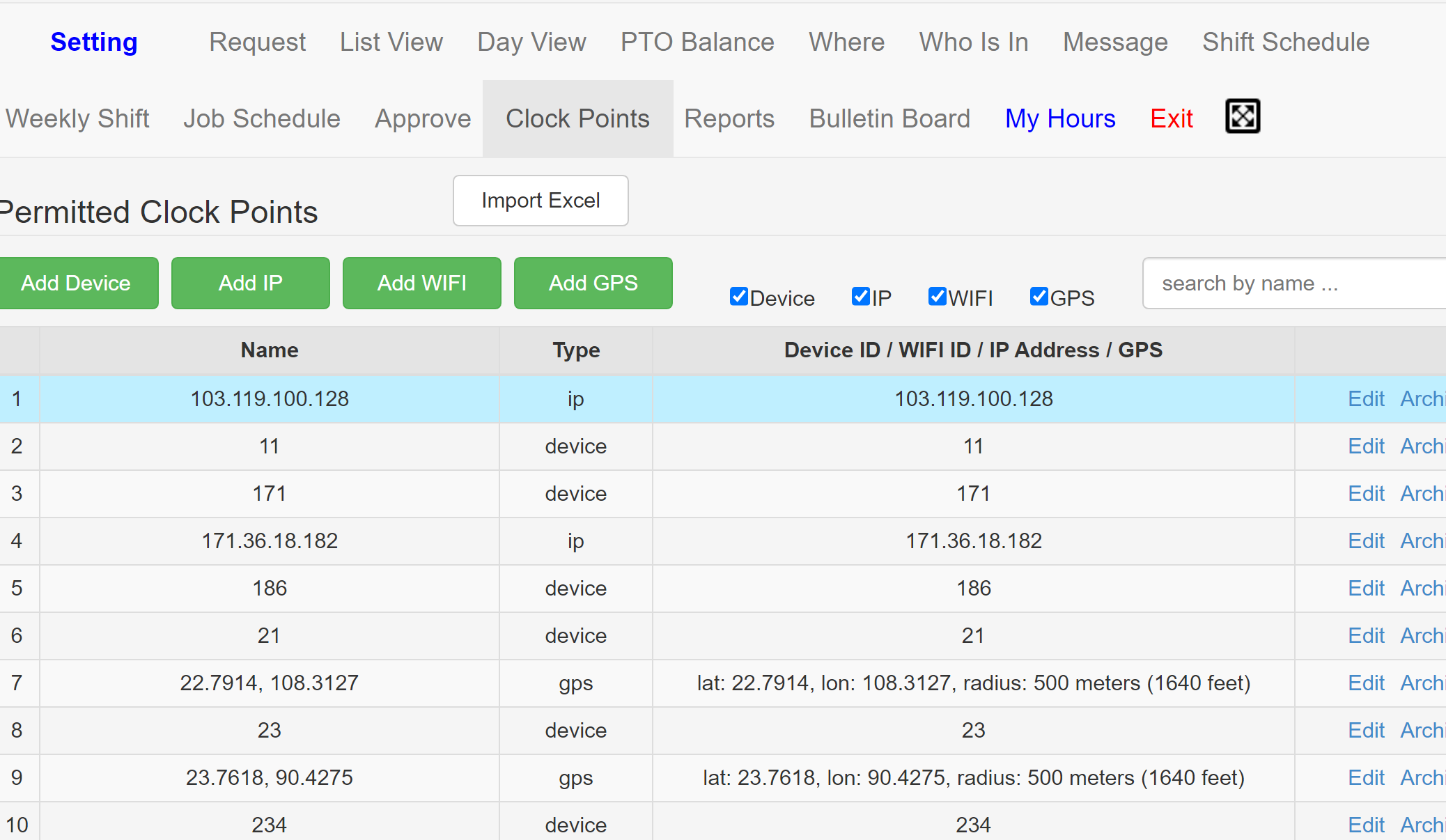
Task: Disable the IP filter checkbox
Action: pos(861,296)
